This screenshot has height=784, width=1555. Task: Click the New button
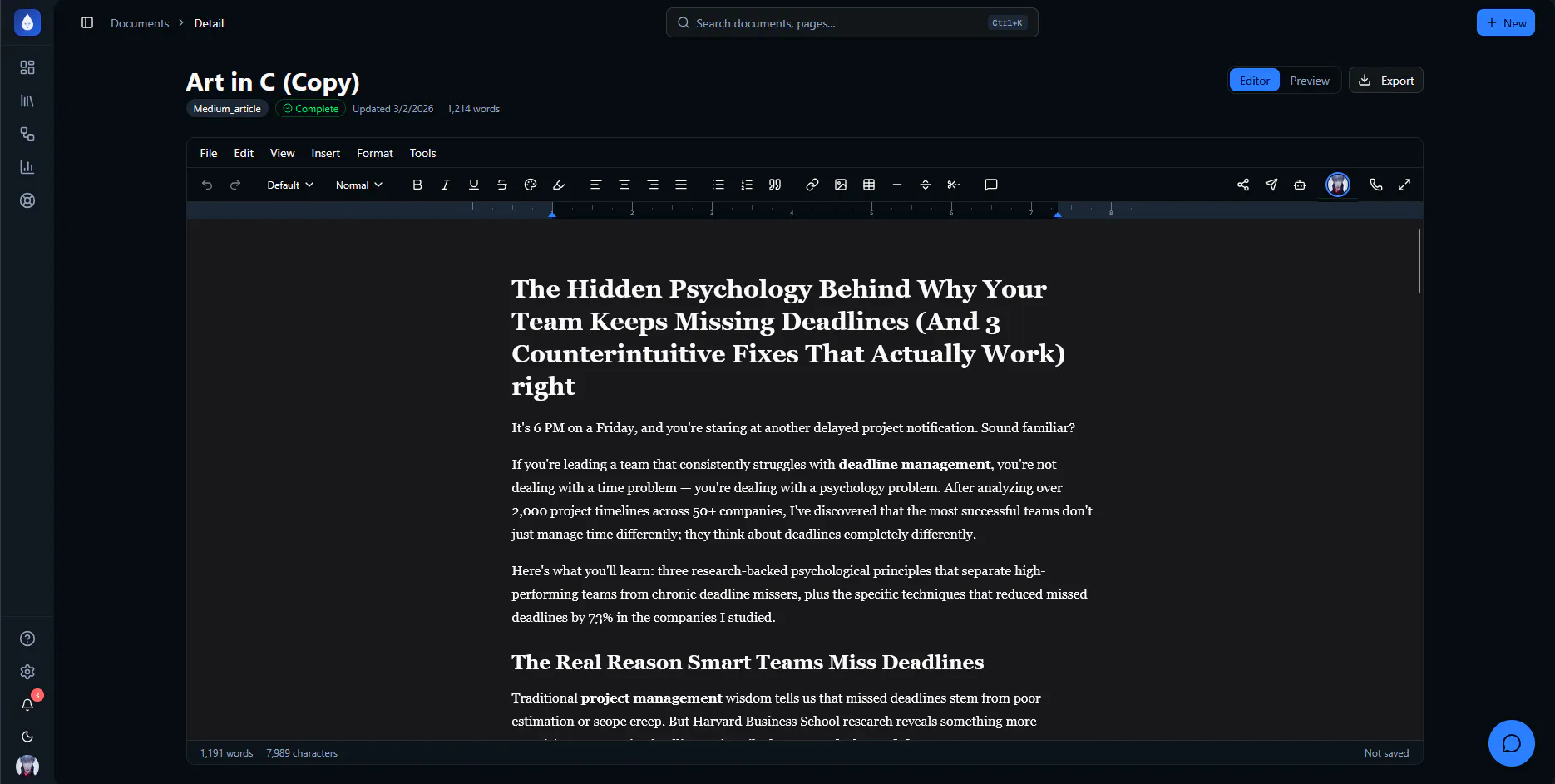coord(1506,22)
